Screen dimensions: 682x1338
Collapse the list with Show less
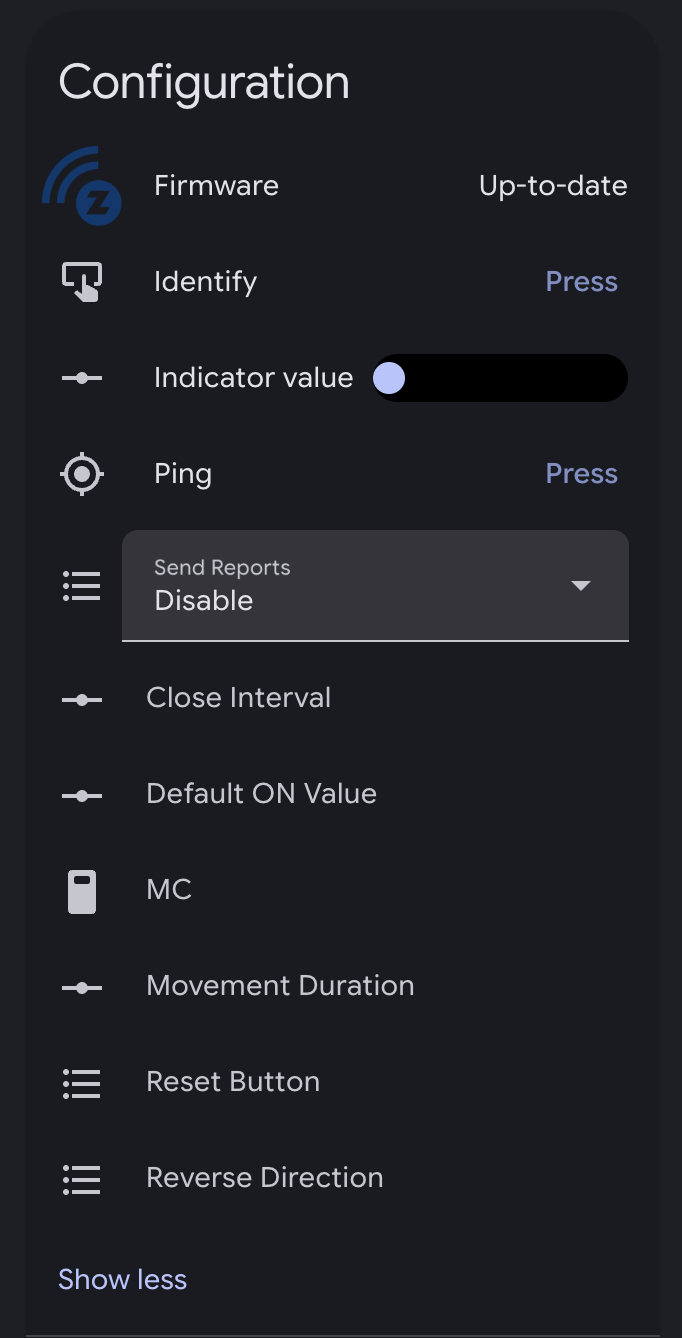(x=122, y=1280)
